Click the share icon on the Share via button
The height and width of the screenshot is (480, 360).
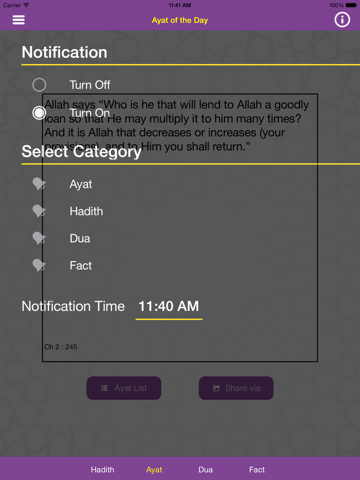216,388
